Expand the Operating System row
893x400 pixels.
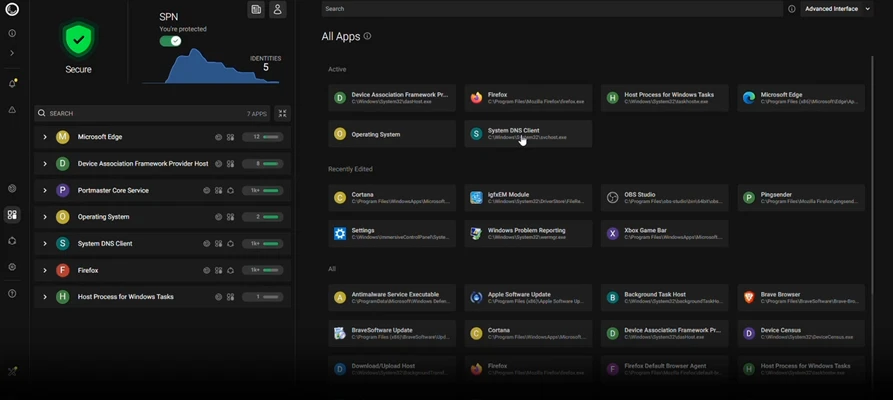pos(44,217)
